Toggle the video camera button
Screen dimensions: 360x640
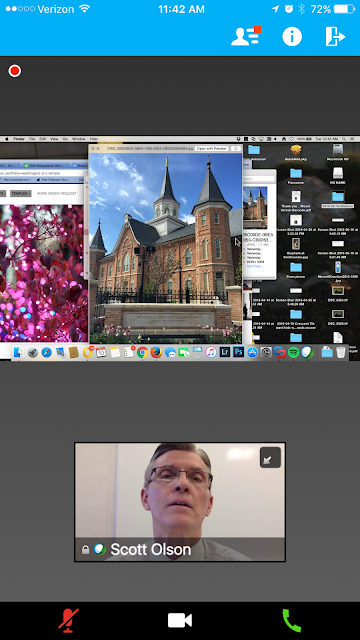click(x=180, y=620)
